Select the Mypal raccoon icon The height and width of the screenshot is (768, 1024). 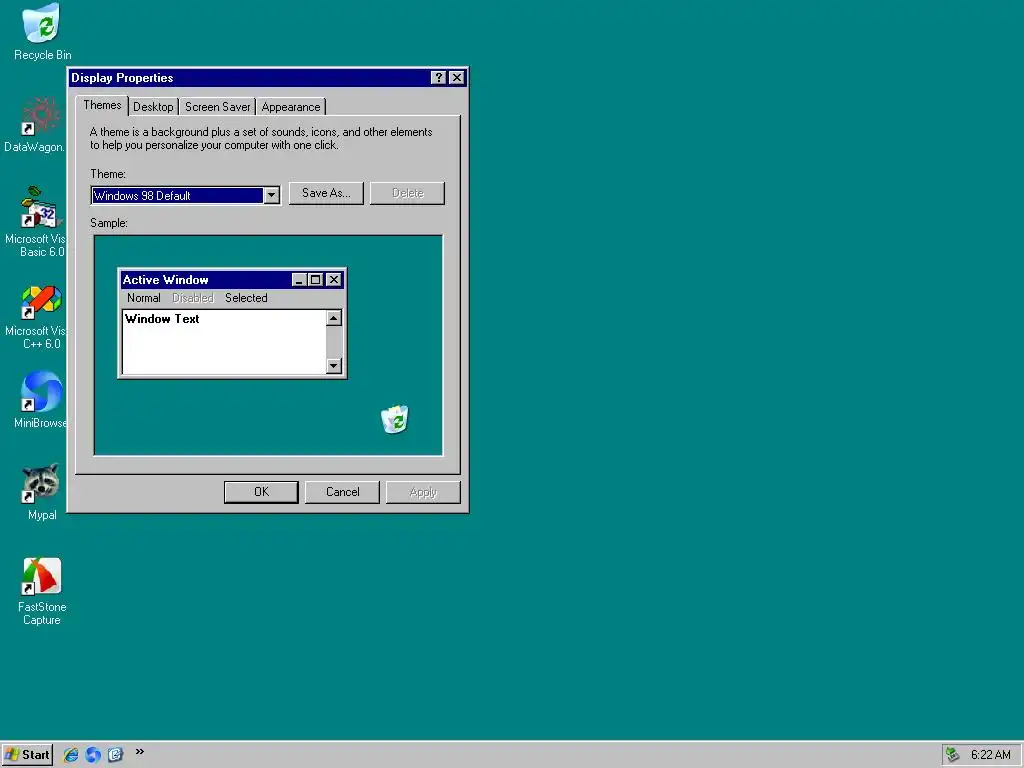40,483
